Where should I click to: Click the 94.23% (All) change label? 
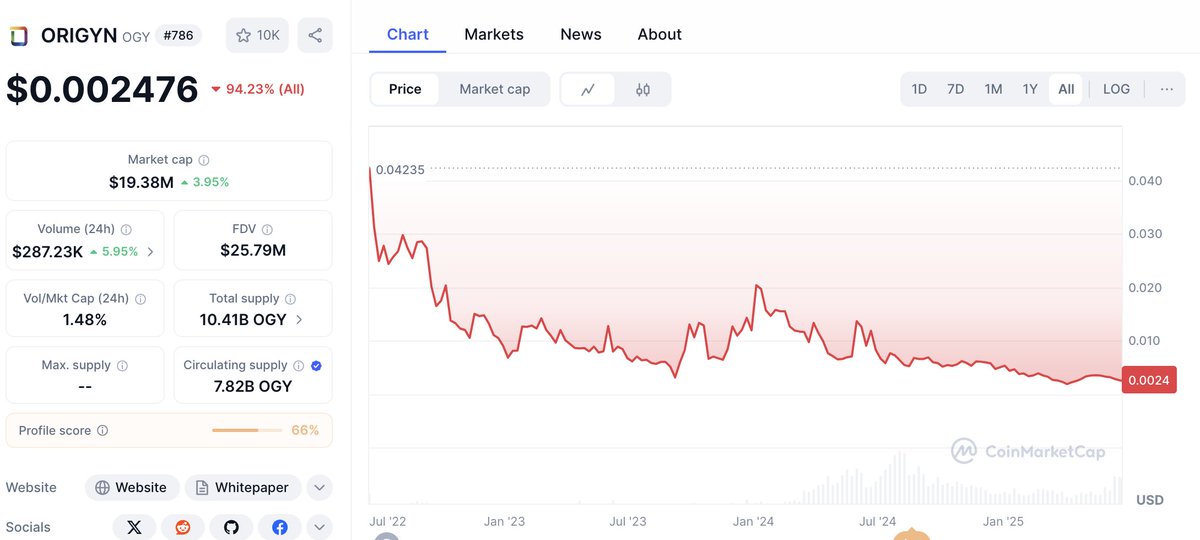coord(265,89)
